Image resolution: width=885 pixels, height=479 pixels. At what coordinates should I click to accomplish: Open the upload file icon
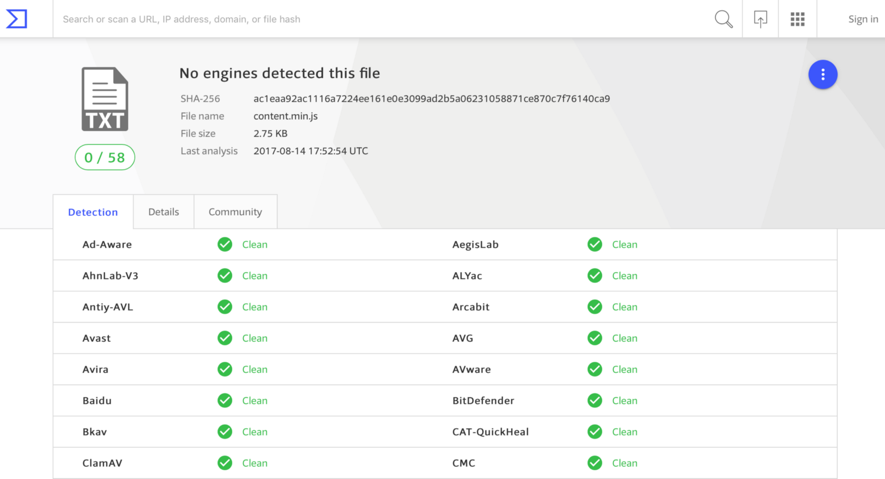click(760, 19)
